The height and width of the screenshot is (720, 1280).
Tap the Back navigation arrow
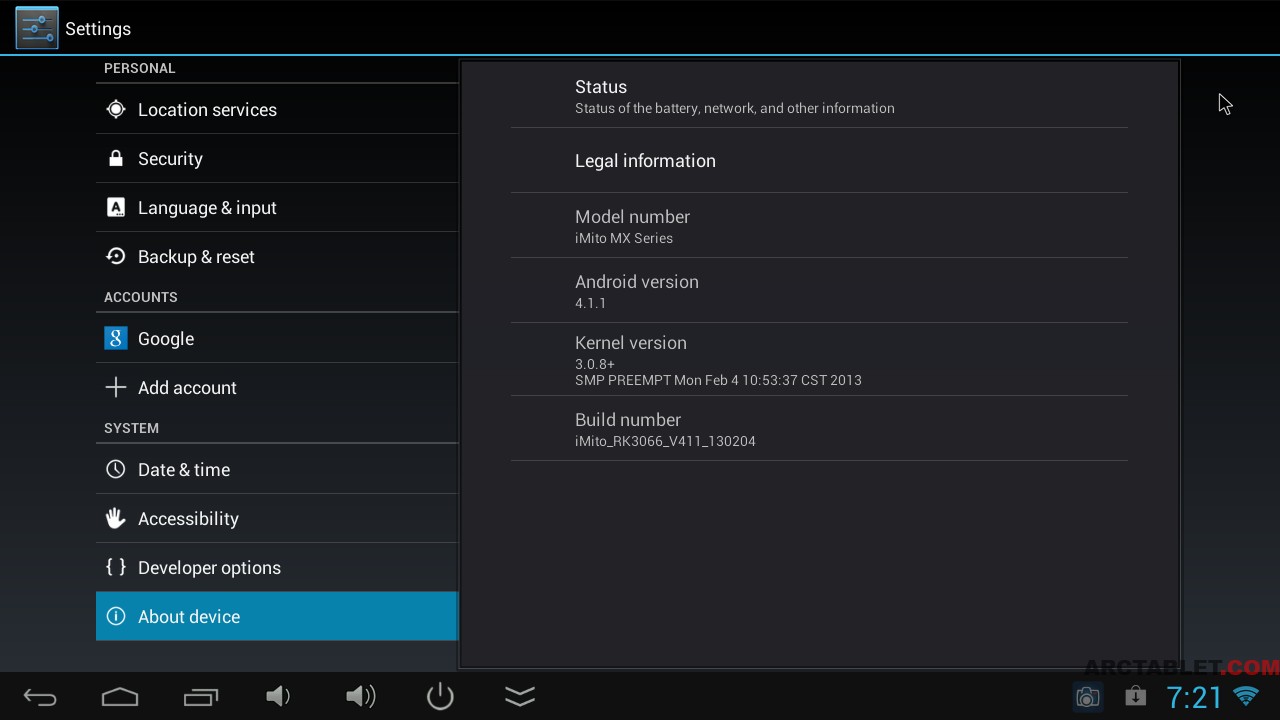click(40, 697)
